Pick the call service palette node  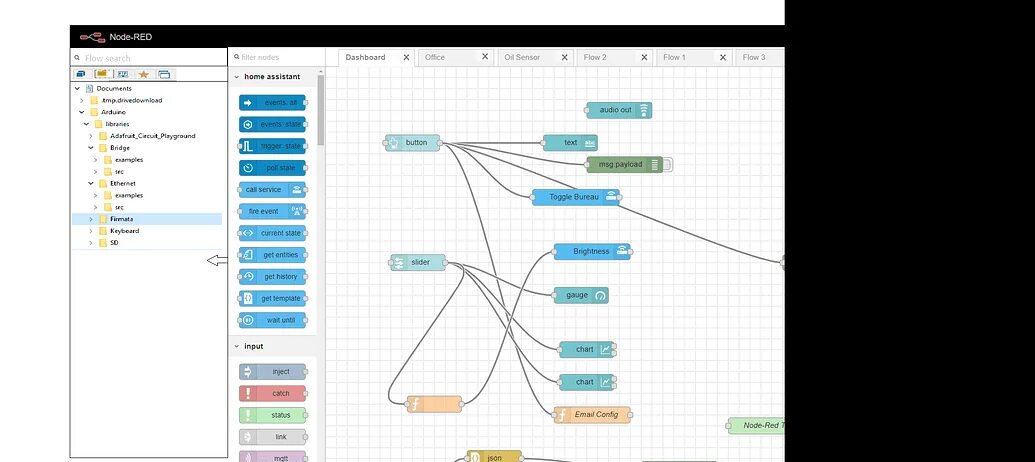tap(273, 190)
